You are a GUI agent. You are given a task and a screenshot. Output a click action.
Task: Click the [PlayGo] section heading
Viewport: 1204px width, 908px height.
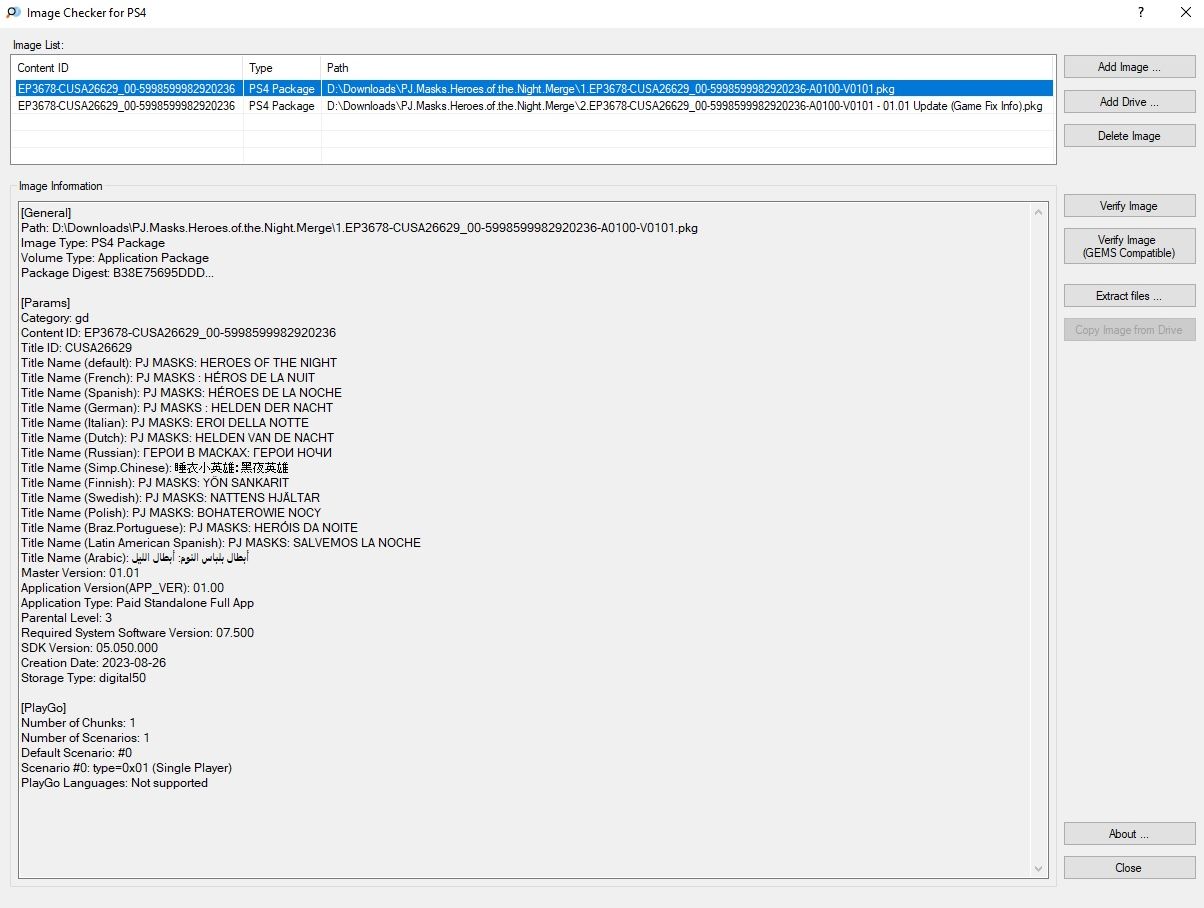pos(44,708)
